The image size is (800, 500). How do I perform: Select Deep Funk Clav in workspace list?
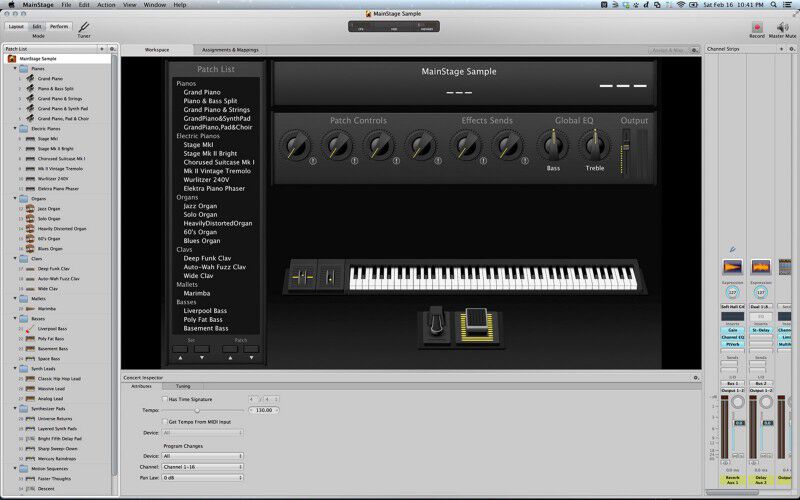tap(207, 258)
